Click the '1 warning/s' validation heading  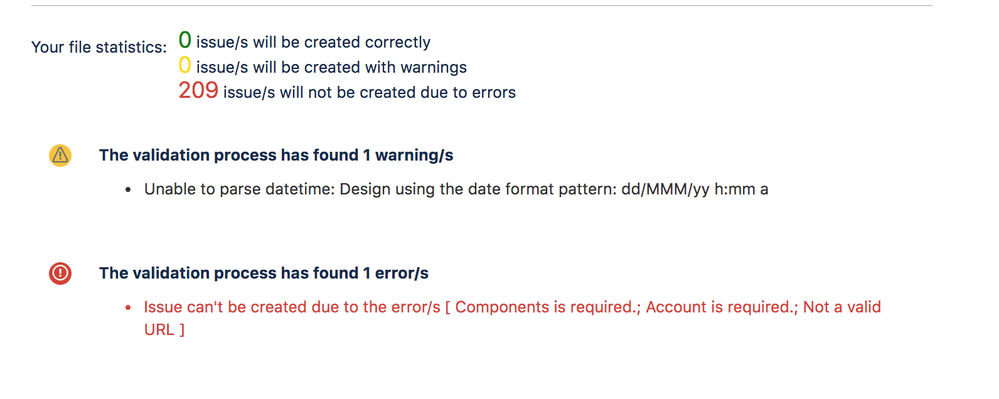coord(276,156)
